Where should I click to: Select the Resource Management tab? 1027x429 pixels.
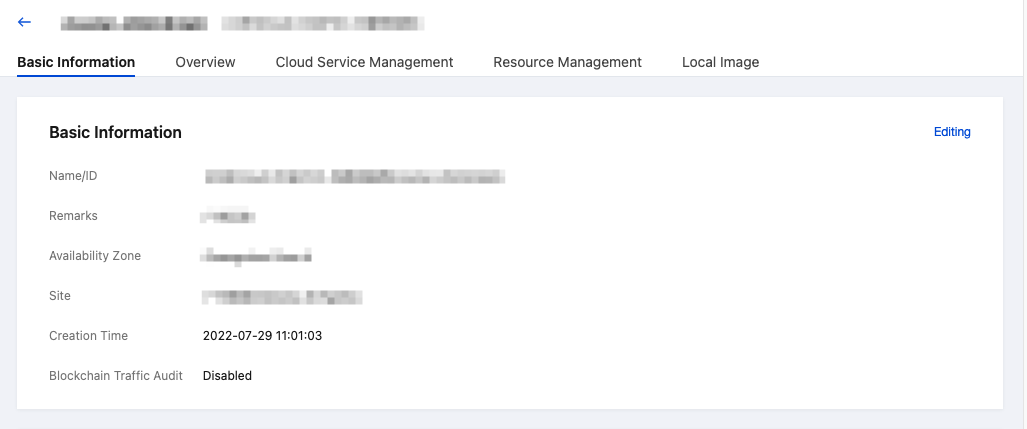coord(567,62)
